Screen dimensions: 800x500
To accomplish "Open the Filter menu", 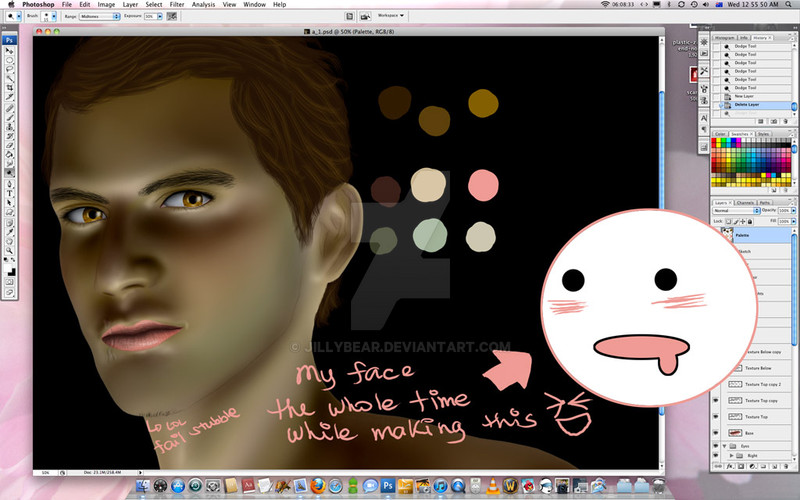I will click(x=177, y=4).
